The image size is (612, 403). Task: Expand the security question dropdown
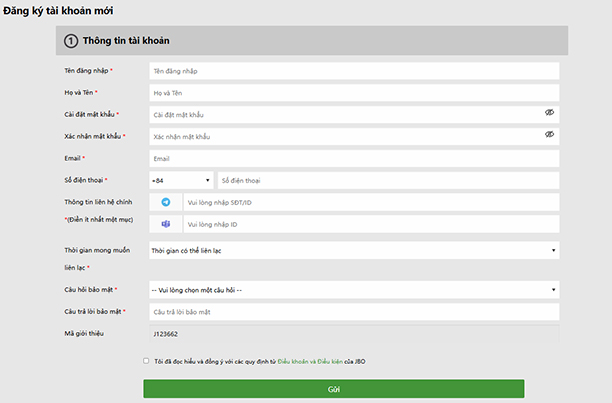coord(352,290)
